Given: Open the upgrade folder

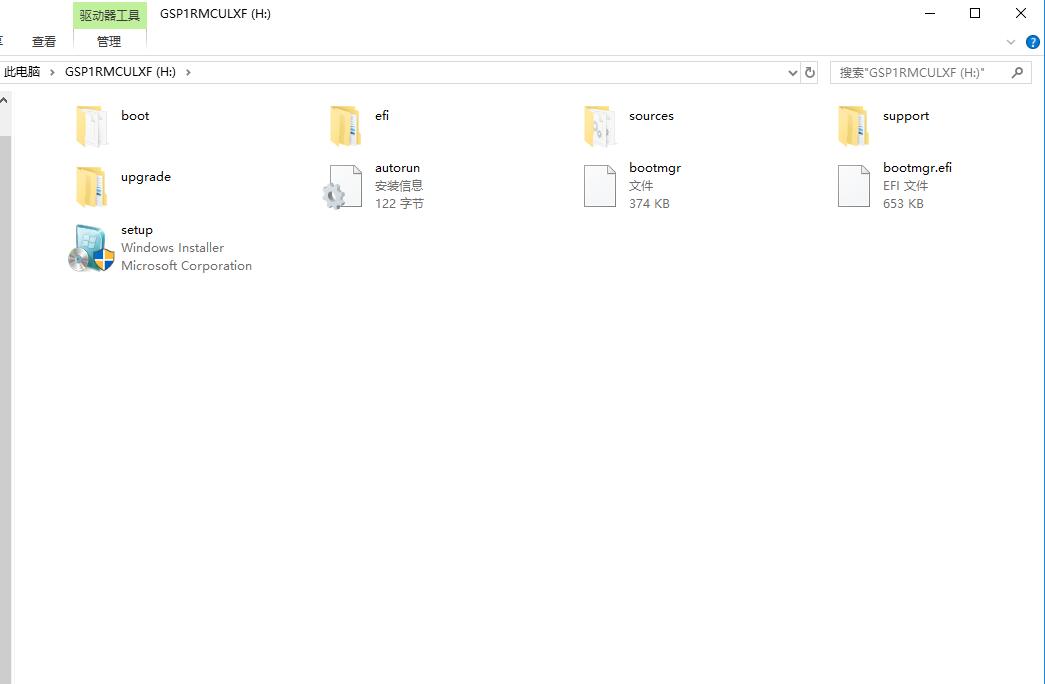Looking at the screenshot, I should (146, 176).
